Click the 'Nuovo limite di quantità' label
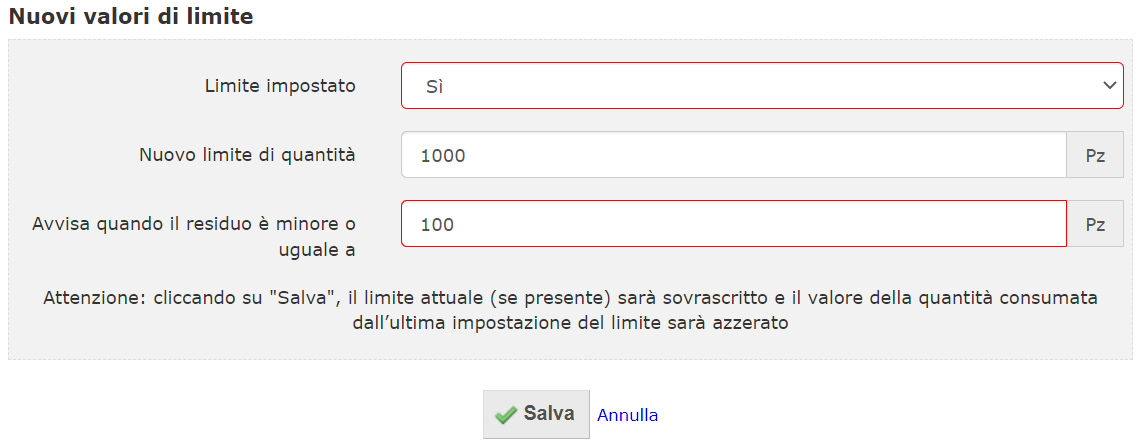Viewport: 1141px width, 444px height. tap(247, 154)
